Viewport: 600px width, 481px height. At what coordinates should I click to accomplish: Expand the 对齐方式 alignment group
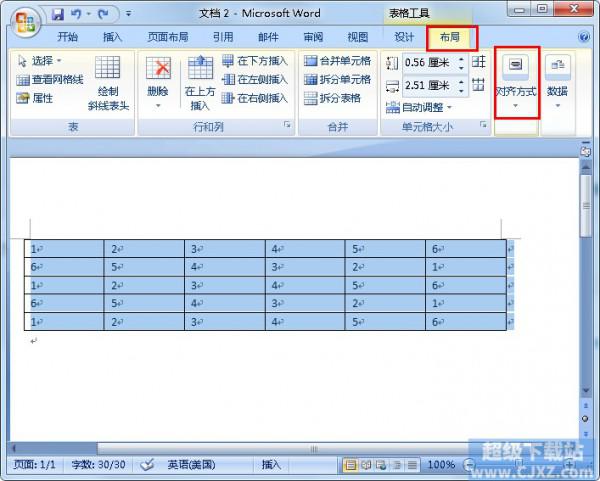click(516, 82)
